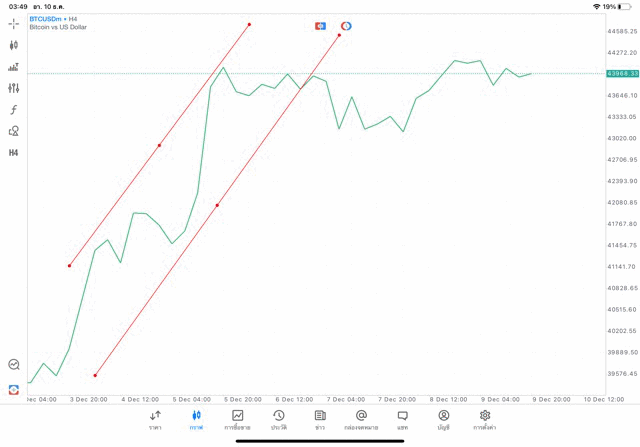Switch to the กราฟ (Chart) tab

(196, 419)
